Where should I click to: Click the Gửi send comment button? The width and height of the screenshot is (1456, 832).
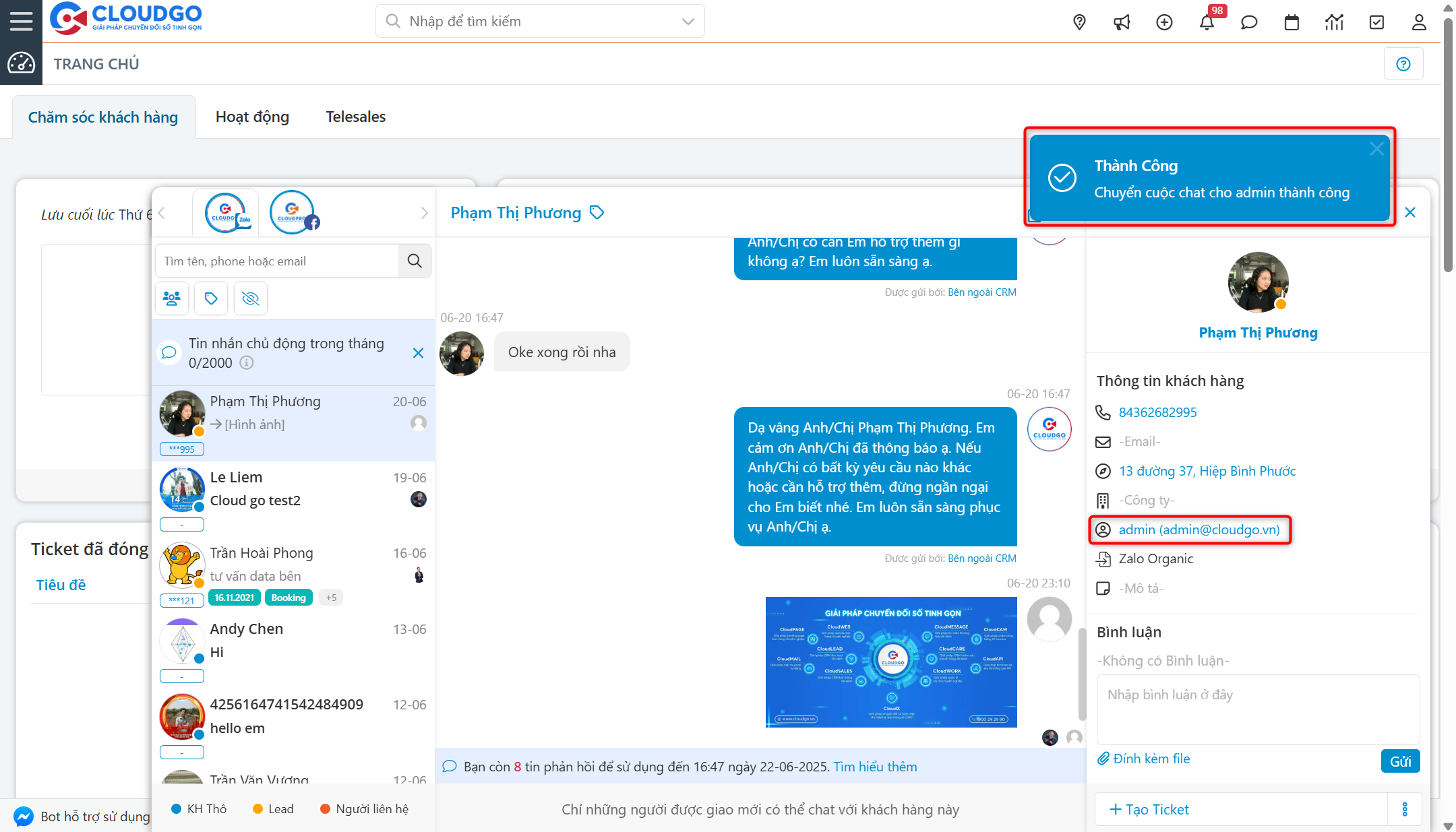tap(1400, 761)
